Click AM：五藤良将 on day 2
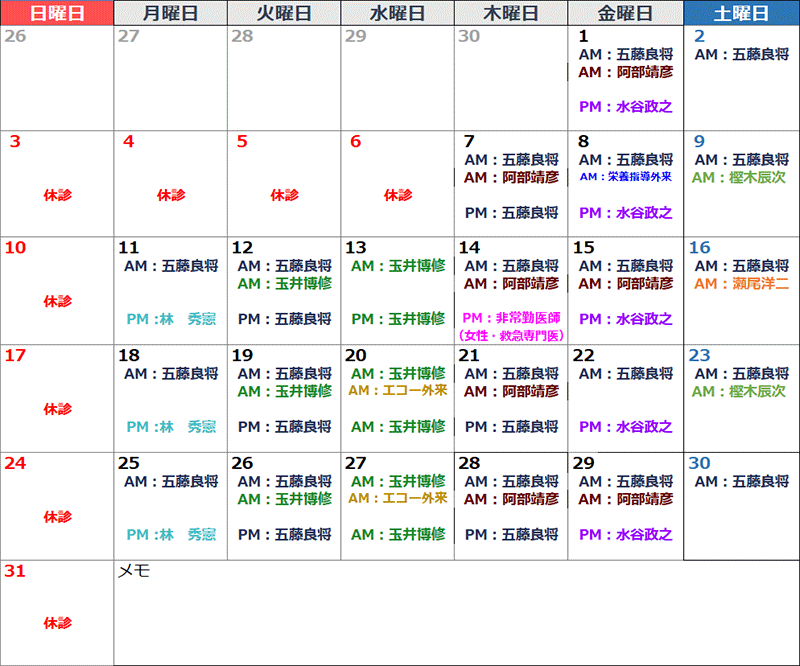 741,54
